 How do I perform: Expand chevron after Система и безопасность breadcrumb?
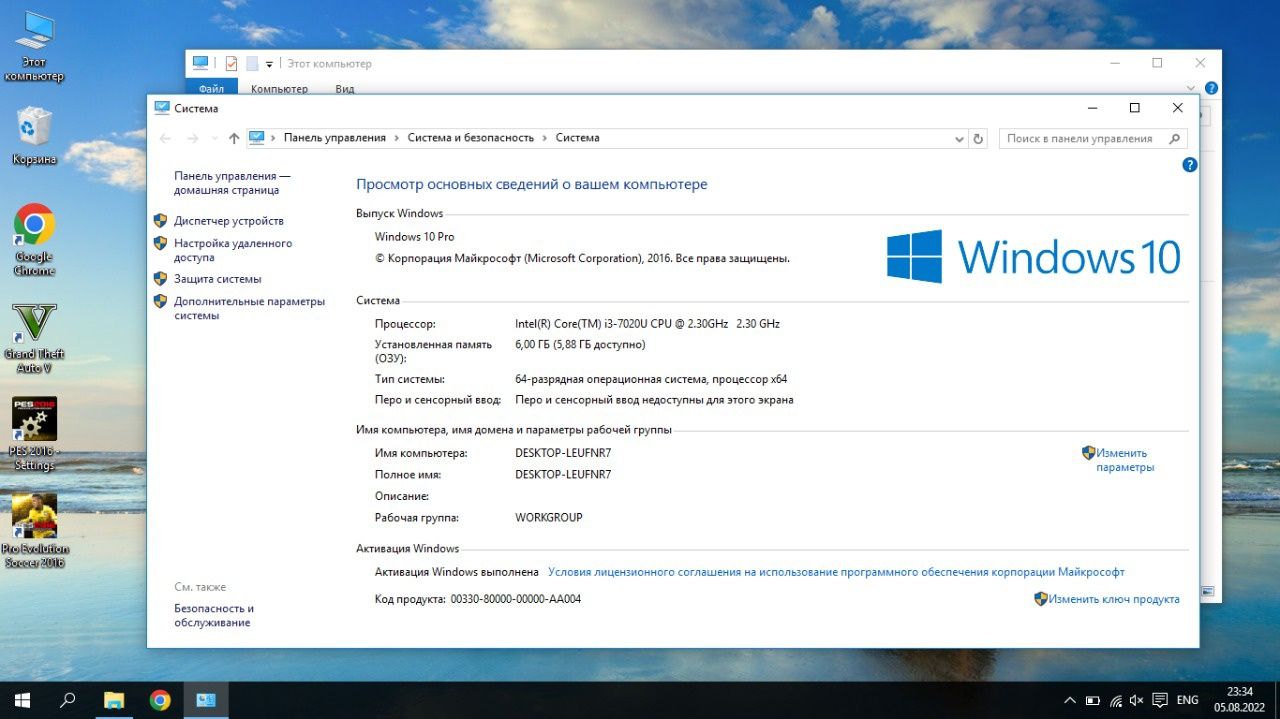pos(545,138)
